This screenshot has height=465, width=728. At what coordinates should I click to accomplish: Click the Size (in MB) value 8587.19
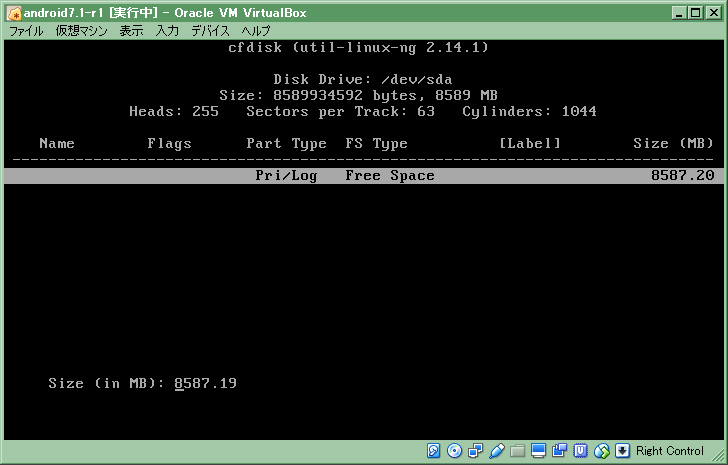206,383
